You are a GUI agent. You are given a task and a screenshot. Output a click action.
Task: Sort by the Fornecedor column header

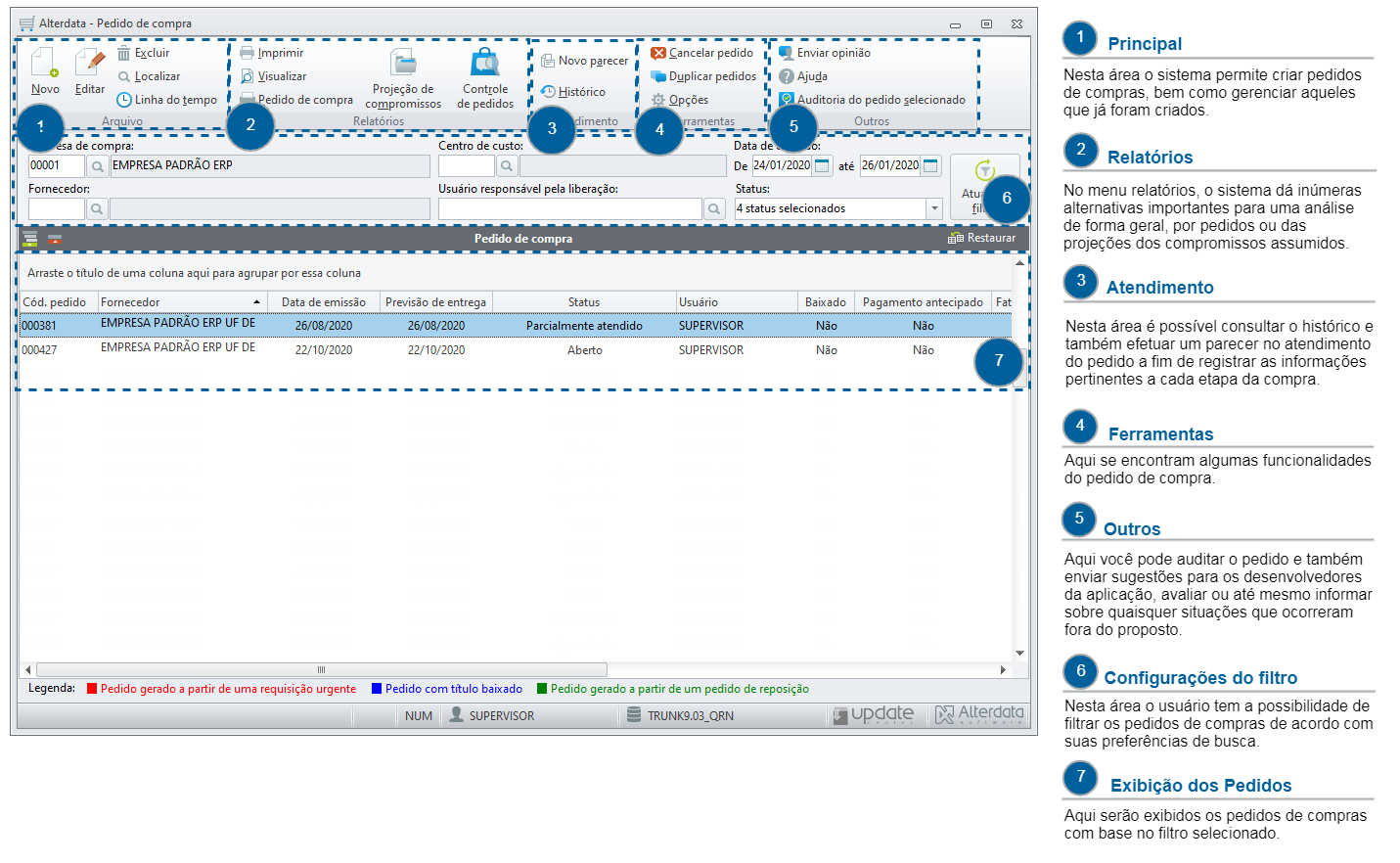pyautogui.click(x=182, y=302)
